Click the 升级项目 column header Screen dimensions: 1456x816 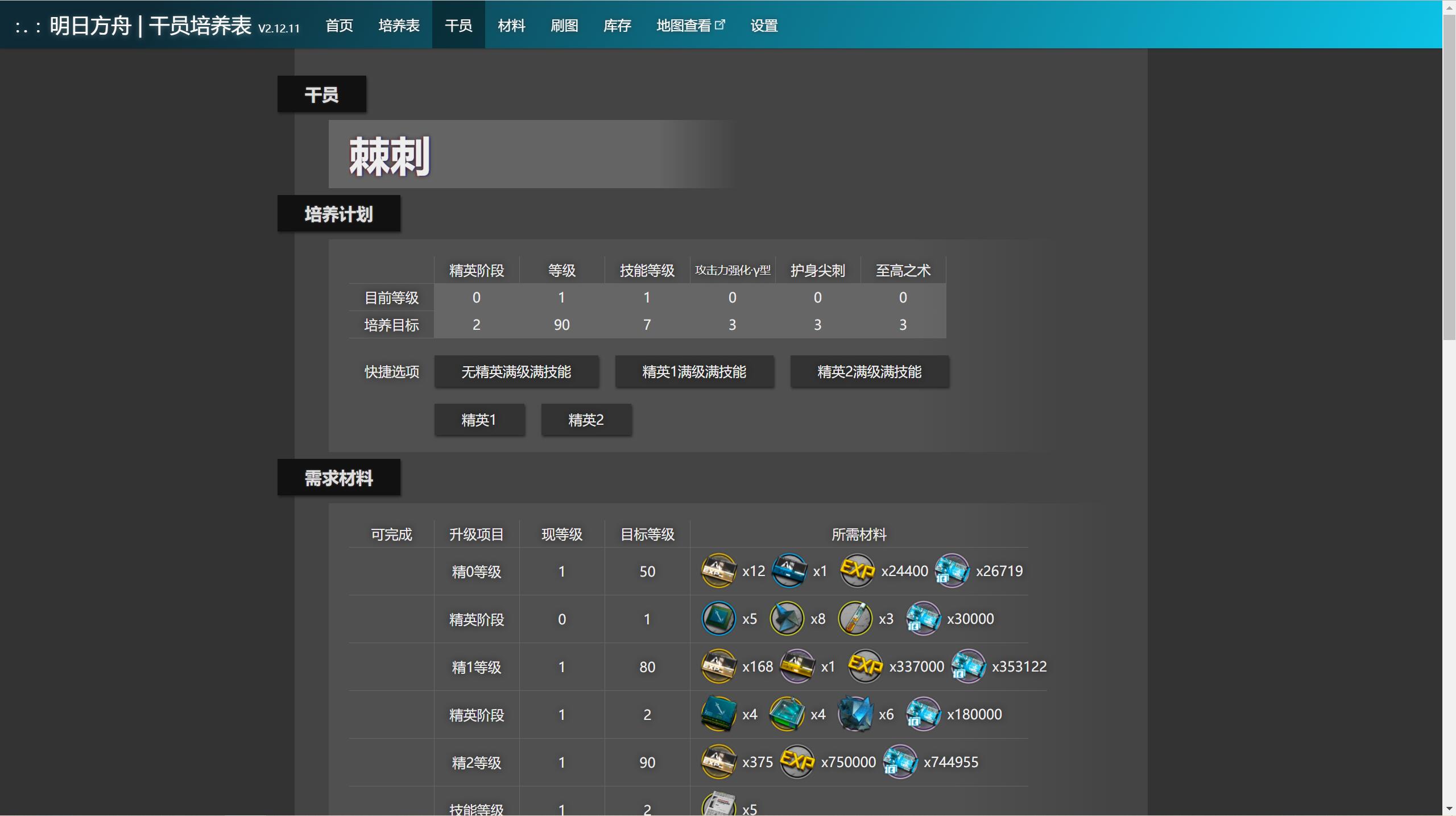point(477,534)
